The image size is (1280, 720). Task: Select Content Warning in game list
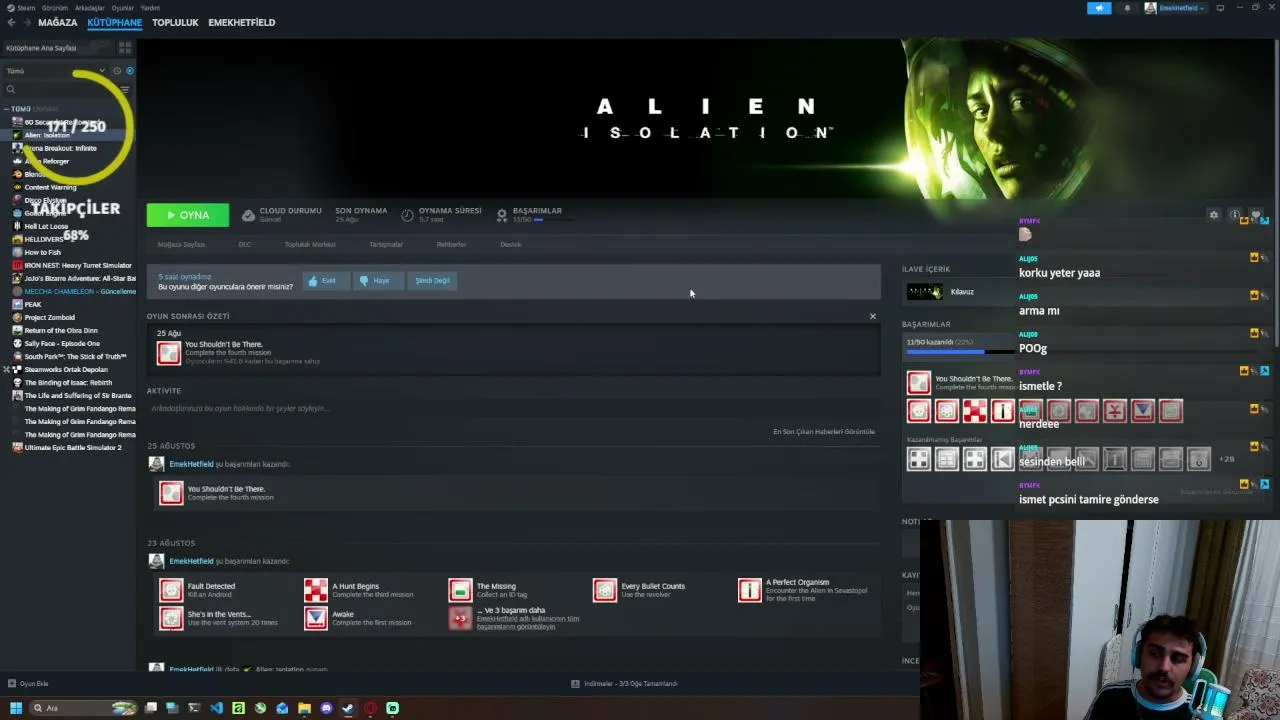pos(50,187)
